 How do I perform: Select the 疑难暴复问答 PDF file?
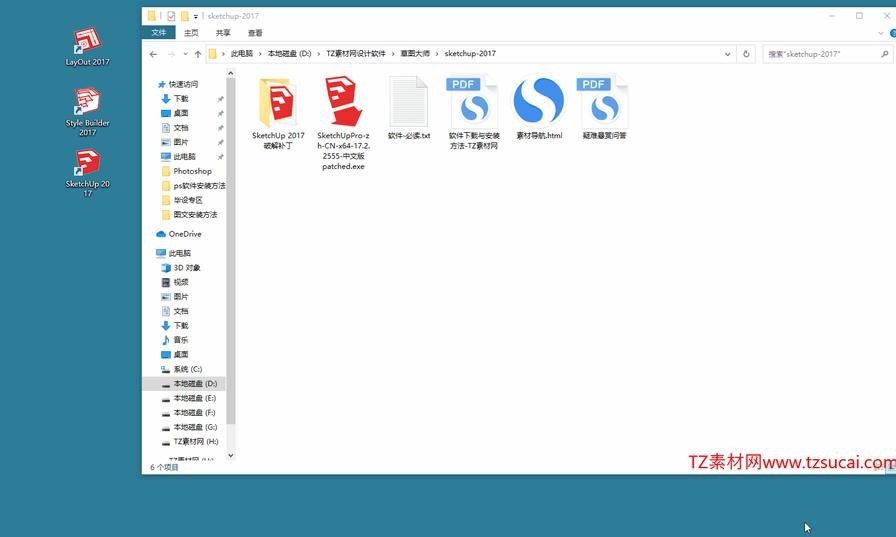604,108
